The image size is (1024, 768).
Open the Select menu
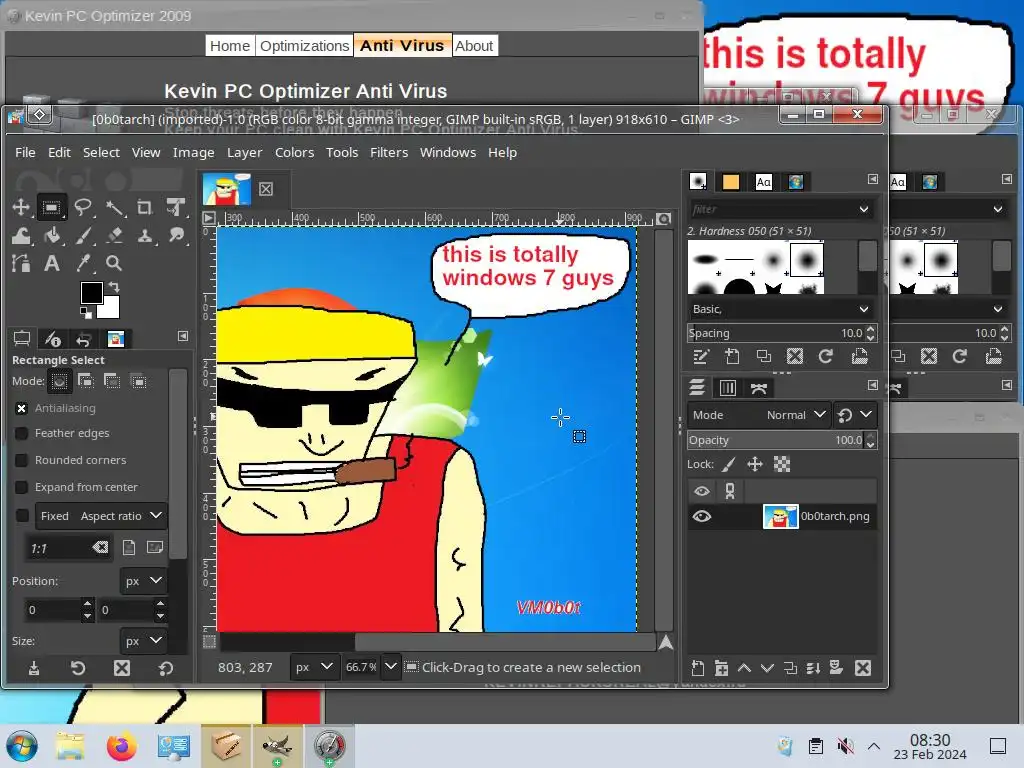pyautogui.click(x=101, y=152)
